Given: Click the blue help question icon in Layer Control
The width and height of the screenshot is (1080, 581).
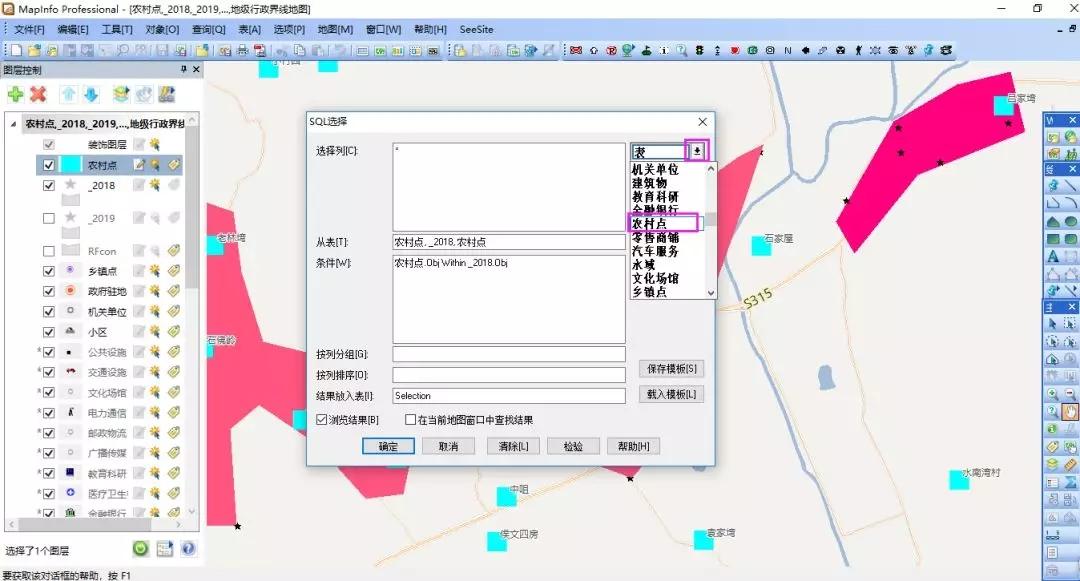Looking at the screenshot, I should [188, 549].
